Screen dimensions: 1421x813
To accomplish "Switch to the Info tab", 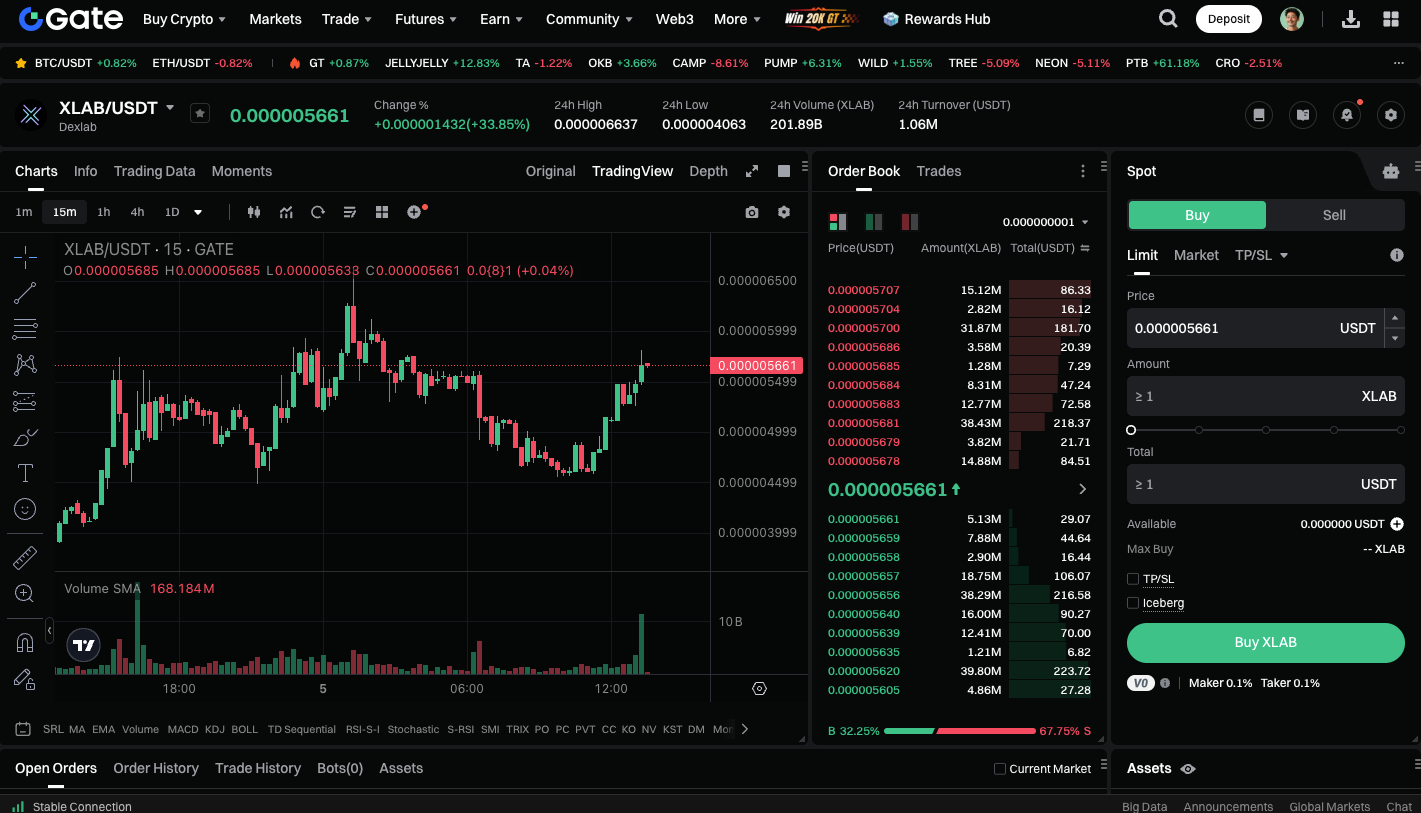I will tap(86, 171).
